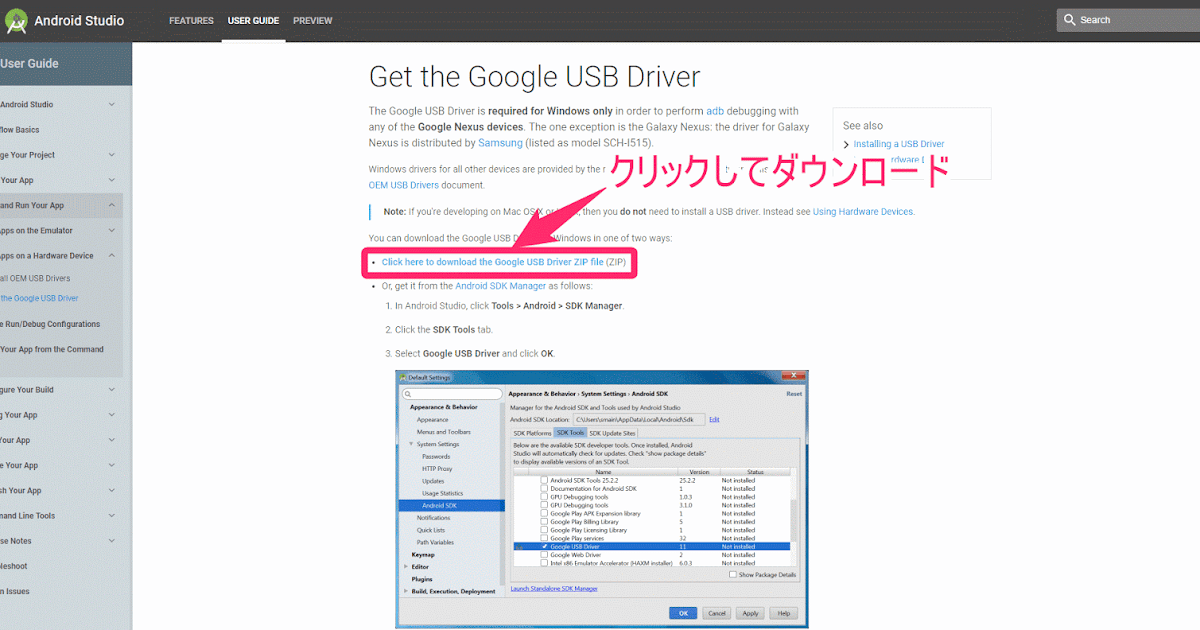Select the USER GUIDE navigation tab
Screen dimensions: 1200x630
click(x=253, y=20)
